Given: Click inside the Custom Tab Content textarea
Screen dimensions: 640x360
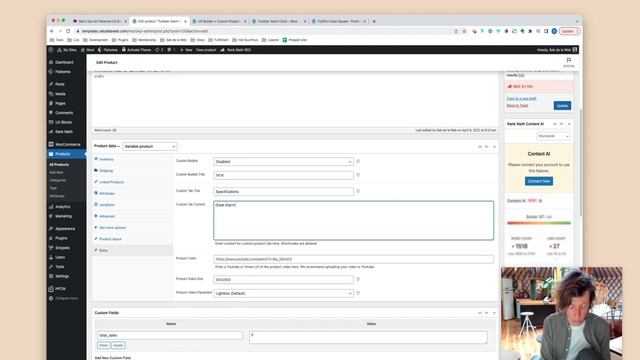Looking at the screenshot, I should click(x=353, y=220).
